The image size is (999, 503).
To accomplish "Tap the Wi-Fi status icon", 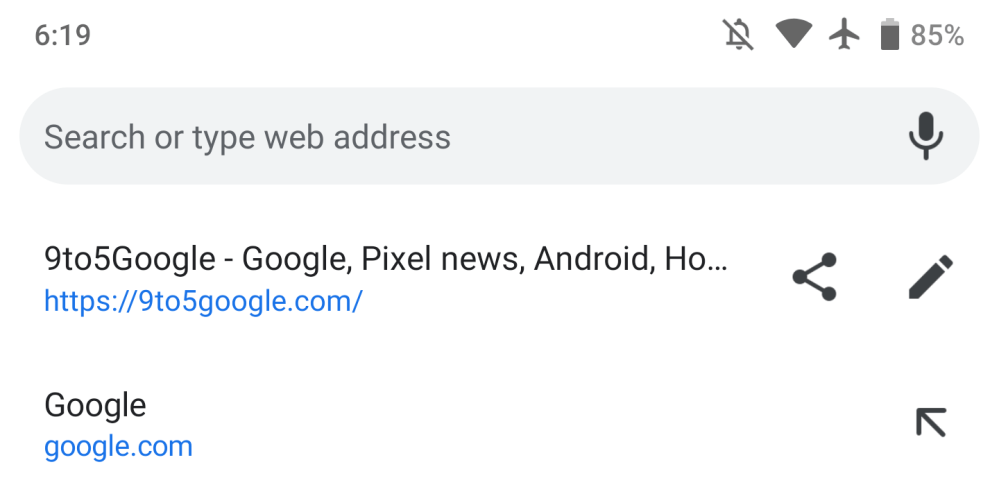I will (x=794, y=36).
